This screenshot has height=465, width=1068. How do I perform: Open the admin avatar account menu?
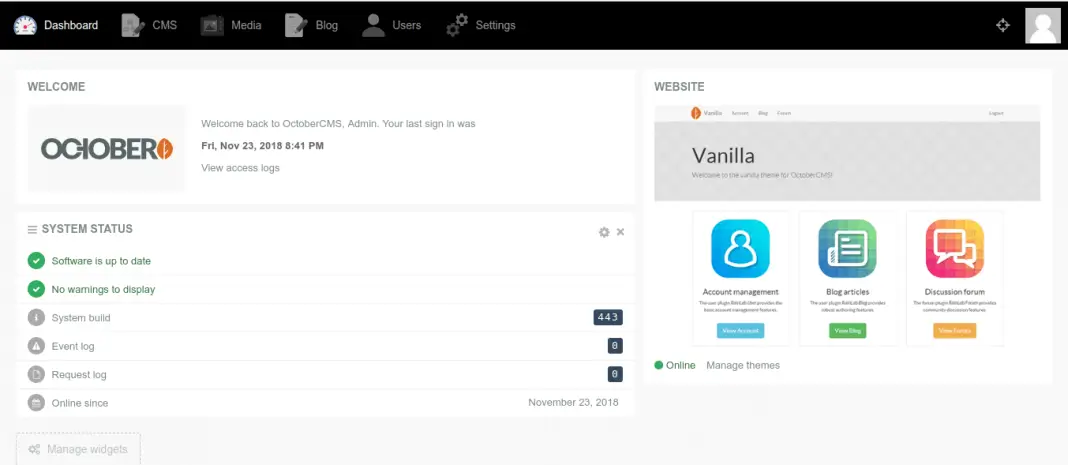1042,25
